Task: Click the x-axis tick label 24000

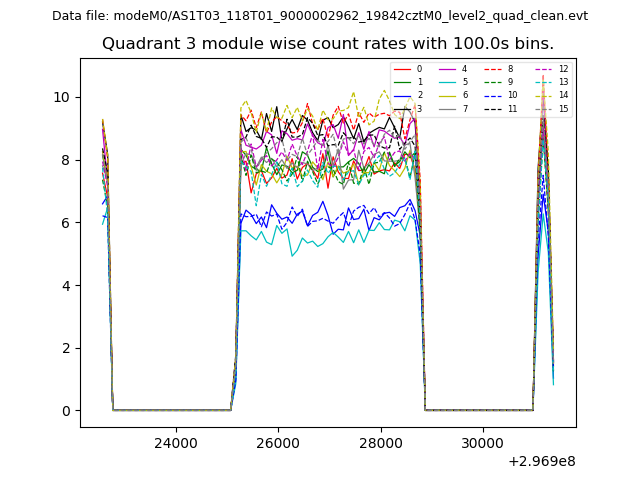Action: pos(175,442)
